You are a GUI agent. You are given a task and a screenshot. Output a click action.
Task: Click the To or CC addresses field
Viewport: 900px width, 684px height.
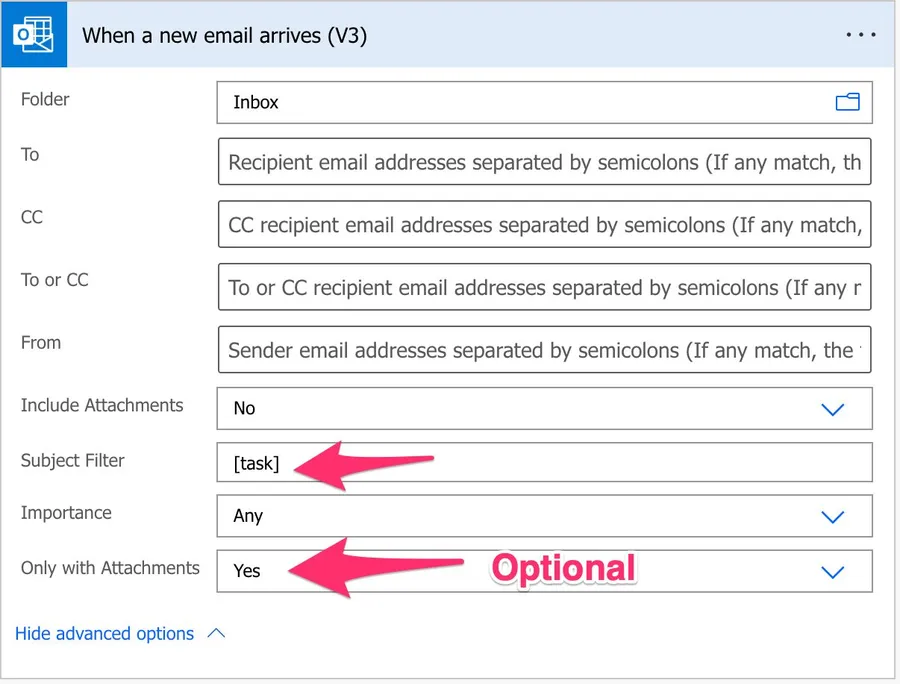543,288
